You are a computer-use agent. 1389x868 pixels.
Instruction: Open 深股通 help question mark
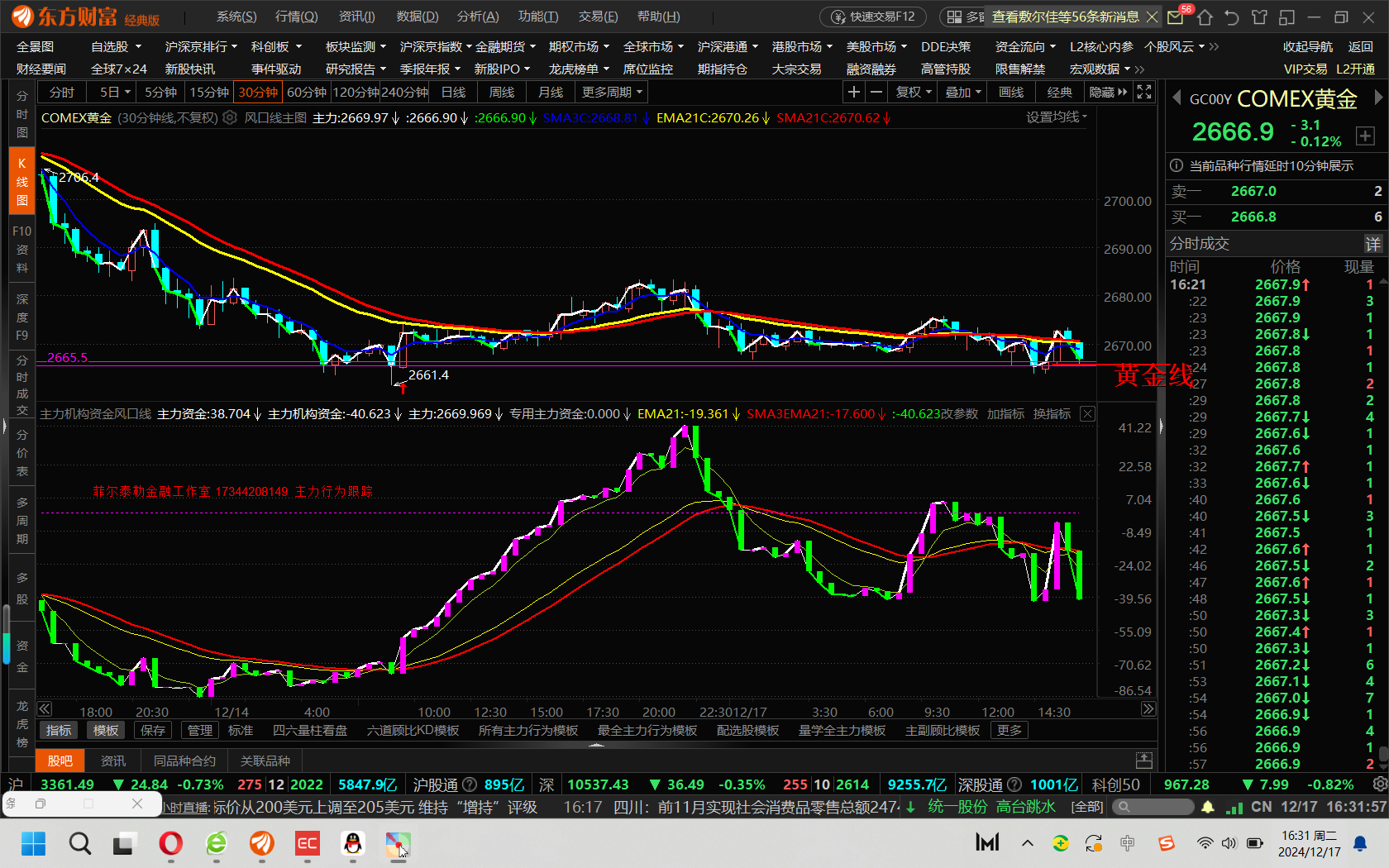coord(1014,785)
